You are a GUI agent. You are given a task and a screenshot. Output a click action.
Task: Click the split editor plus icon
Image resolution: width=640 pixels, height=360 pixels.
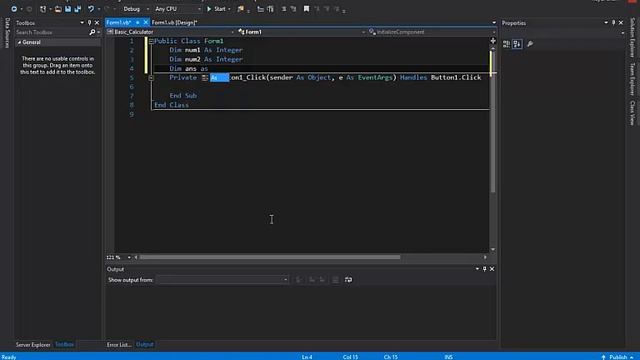[493, 41]
